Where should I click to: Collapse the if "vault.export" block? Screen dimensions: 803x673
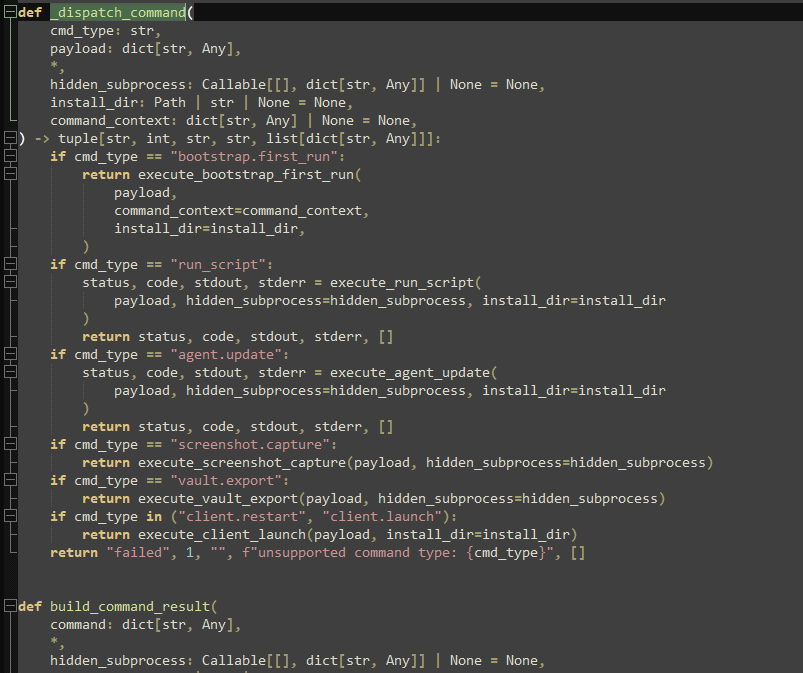coord(10,480)
